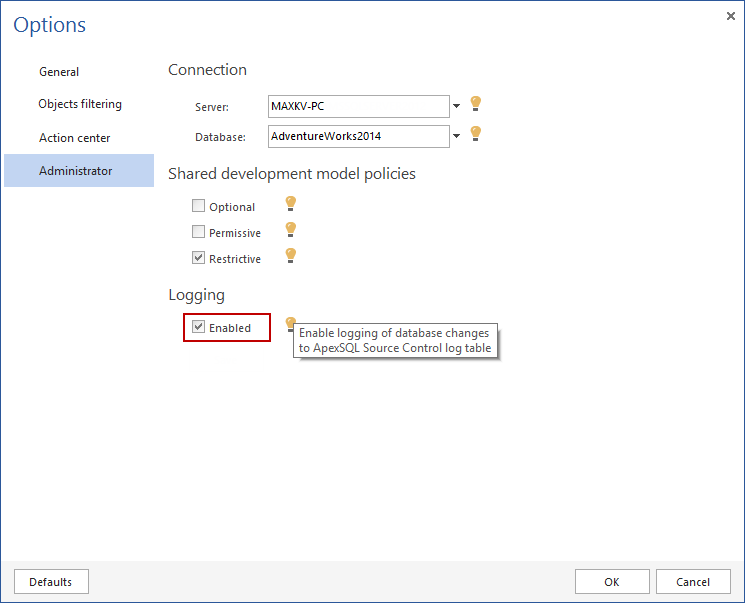Click the Restrictive policy lightbulb hint
Screen dimensions: 745x603
(x=290, y=255)
